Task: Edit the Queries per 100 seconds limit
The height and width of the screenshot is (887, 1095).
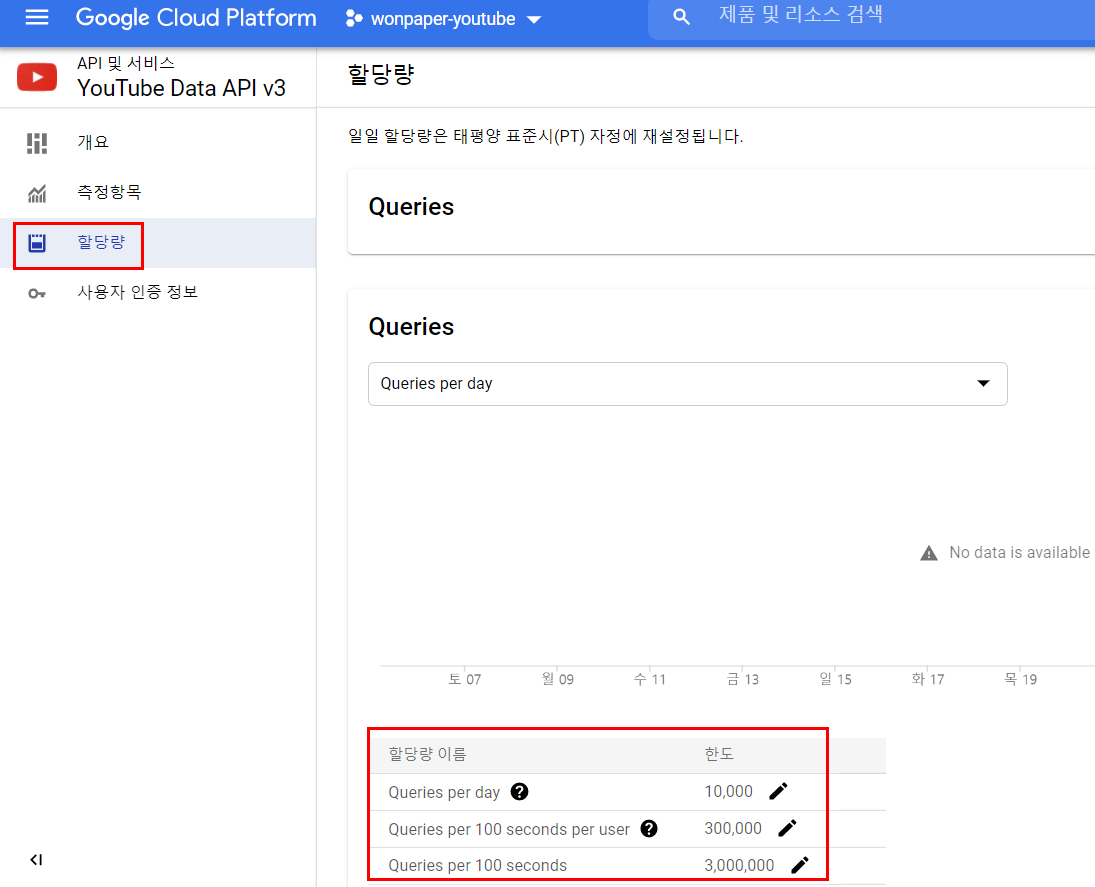Action: [x=800, y=865]
